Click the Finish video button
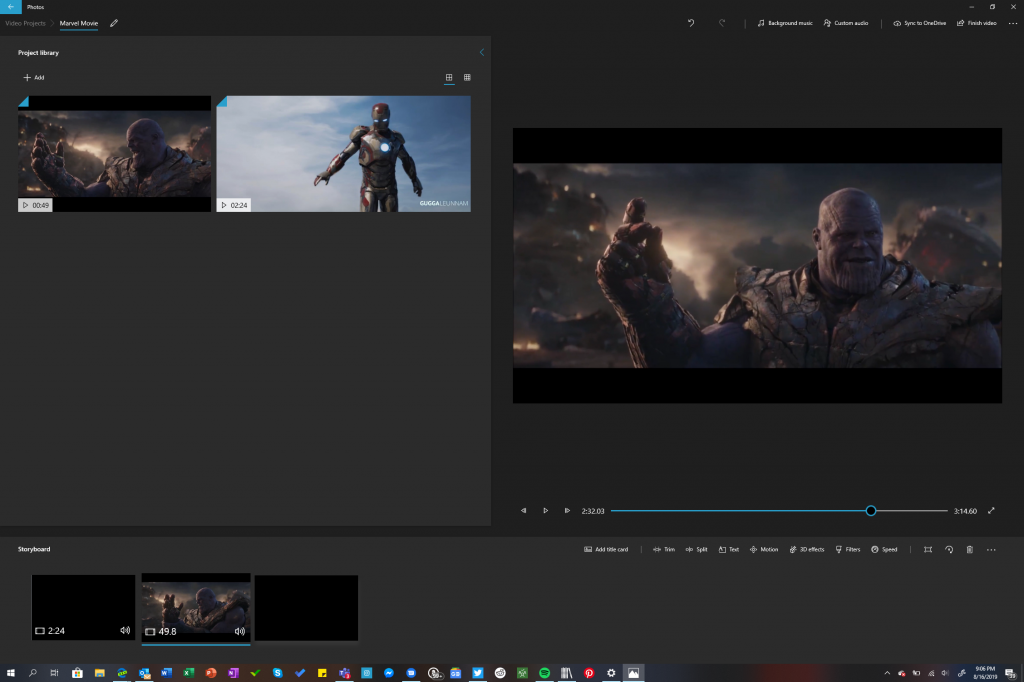1024x682 pixels. pyautogui.click(x=976, y=23)
